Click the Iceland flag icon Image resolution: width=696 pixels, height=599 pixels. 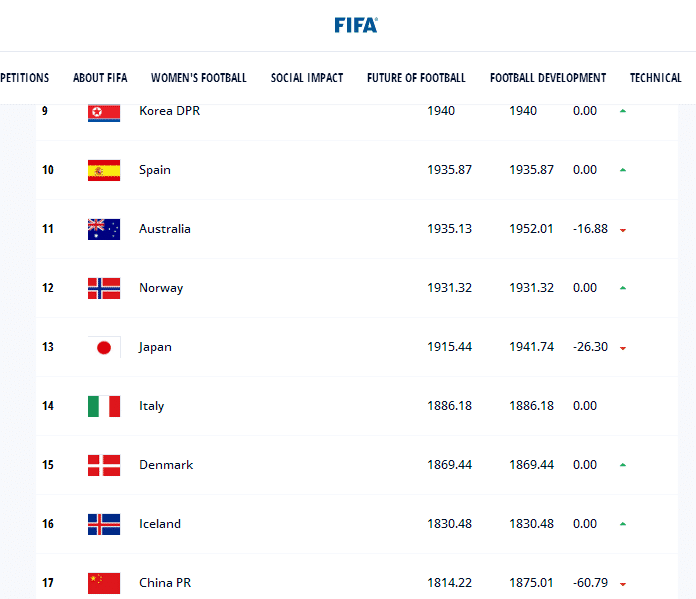tap(104, 524)
